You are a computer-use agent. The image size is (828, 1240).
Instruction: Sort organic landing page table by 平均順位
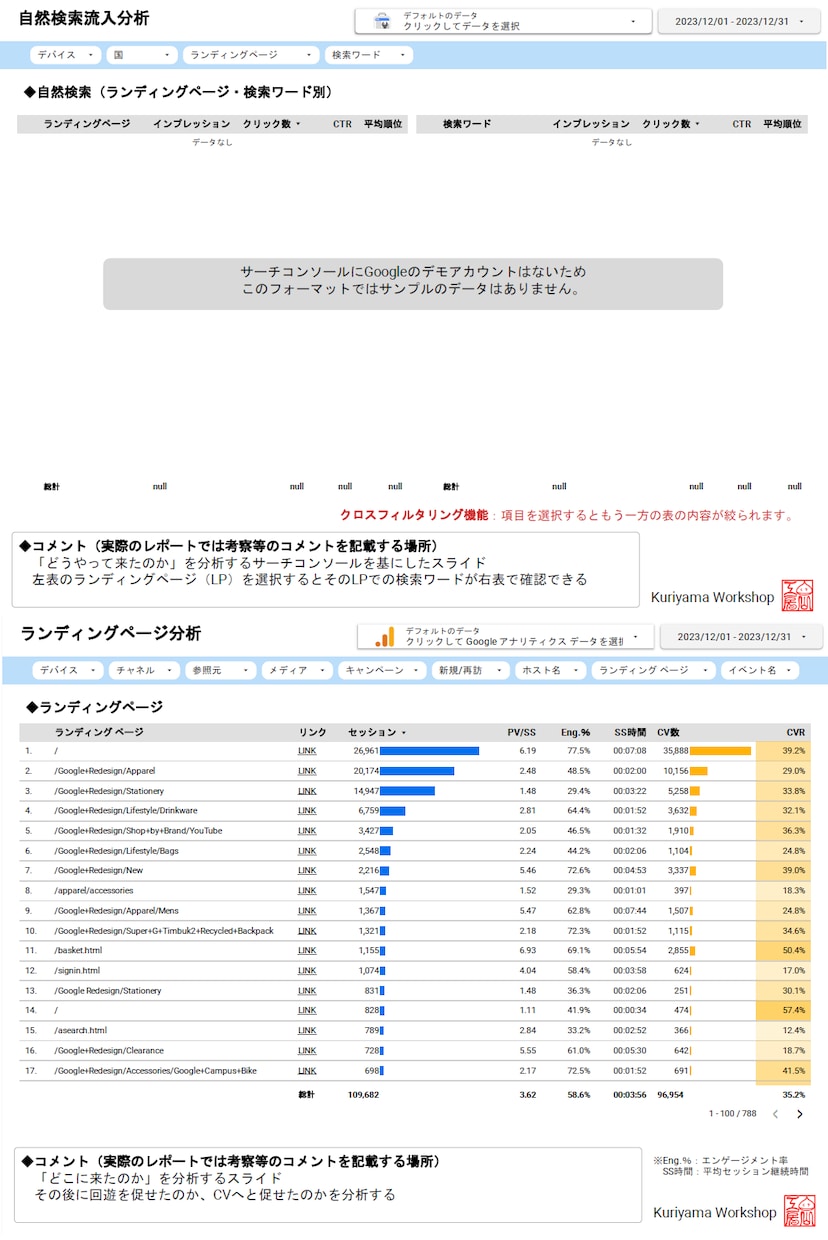[x=383, y=124]
